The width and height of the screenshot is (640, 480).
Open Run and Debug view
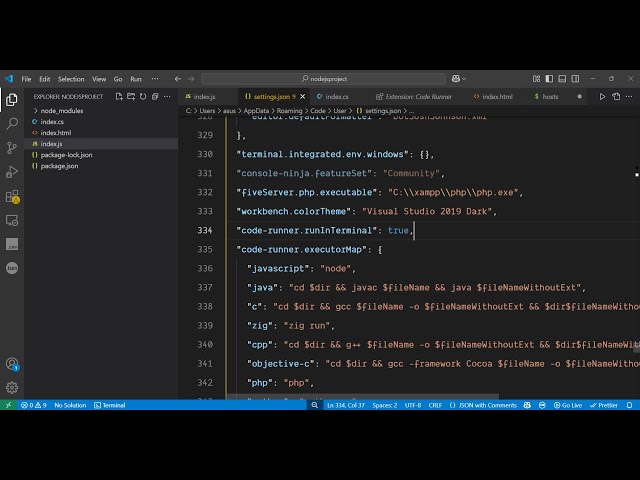[x=12, y=172]
